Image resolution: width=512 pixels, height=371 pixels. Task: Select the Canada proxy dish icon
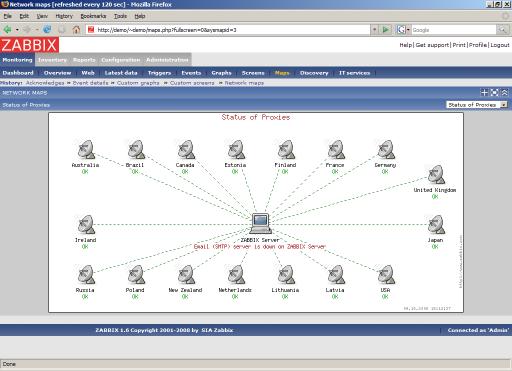[186, 150]
